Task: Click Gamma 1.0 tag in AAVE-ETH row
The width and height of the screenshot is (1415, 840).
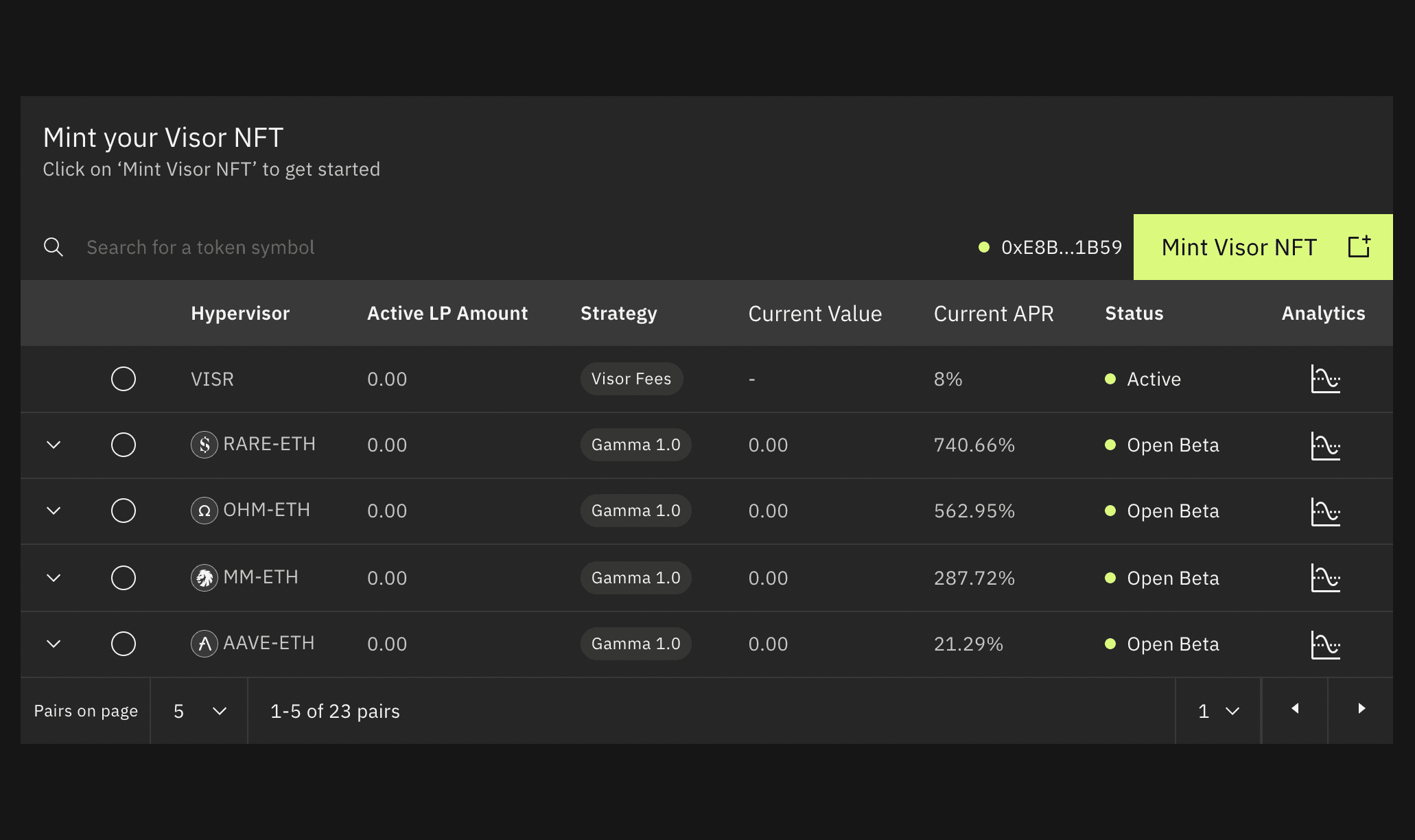Action: [x=635, y=644]
